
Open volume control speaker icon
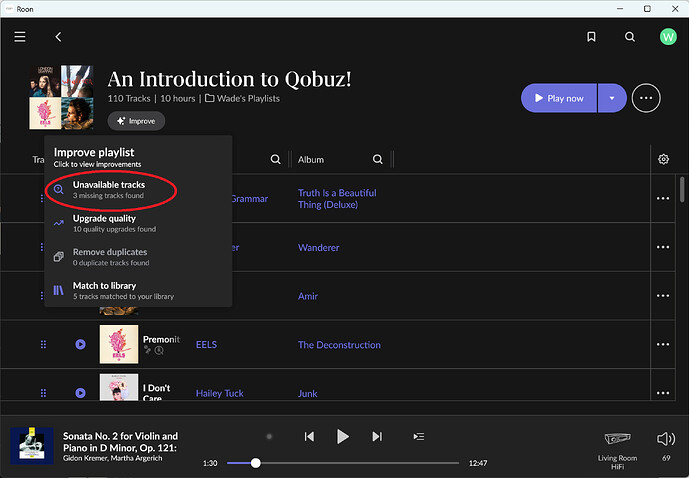pyautogui.click(x=666, y=438)
